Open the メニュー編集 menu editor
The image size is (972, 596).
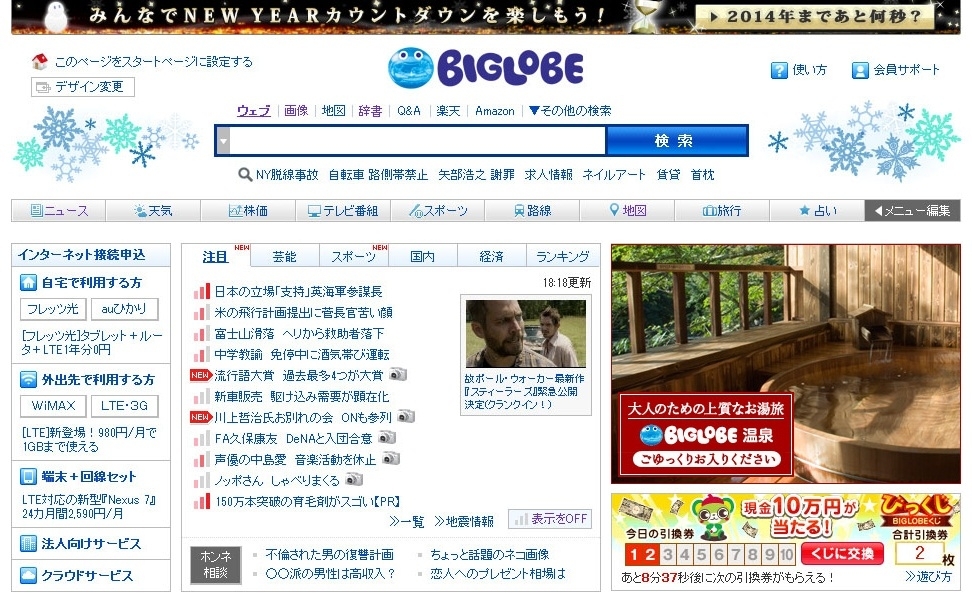click(x=912, y=211)
